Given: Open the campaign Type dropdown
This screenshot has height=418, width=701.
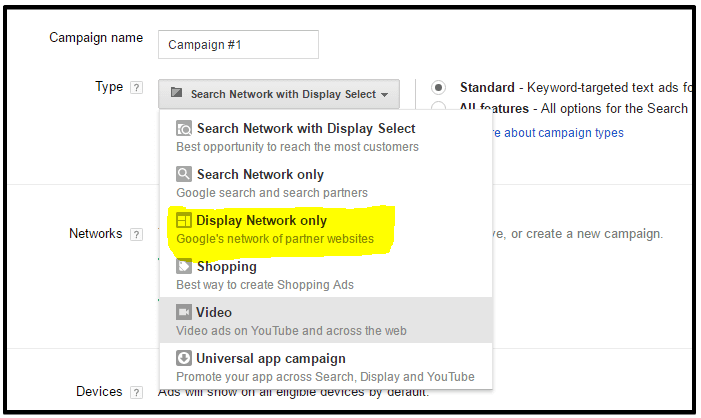Looking at the screenshot, I should [279, 94].
